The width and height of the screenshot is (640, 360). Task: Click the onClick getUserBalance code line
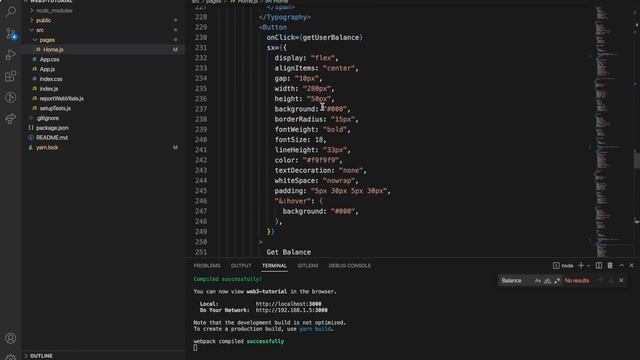pyautogui.click(x=315, y=38)
